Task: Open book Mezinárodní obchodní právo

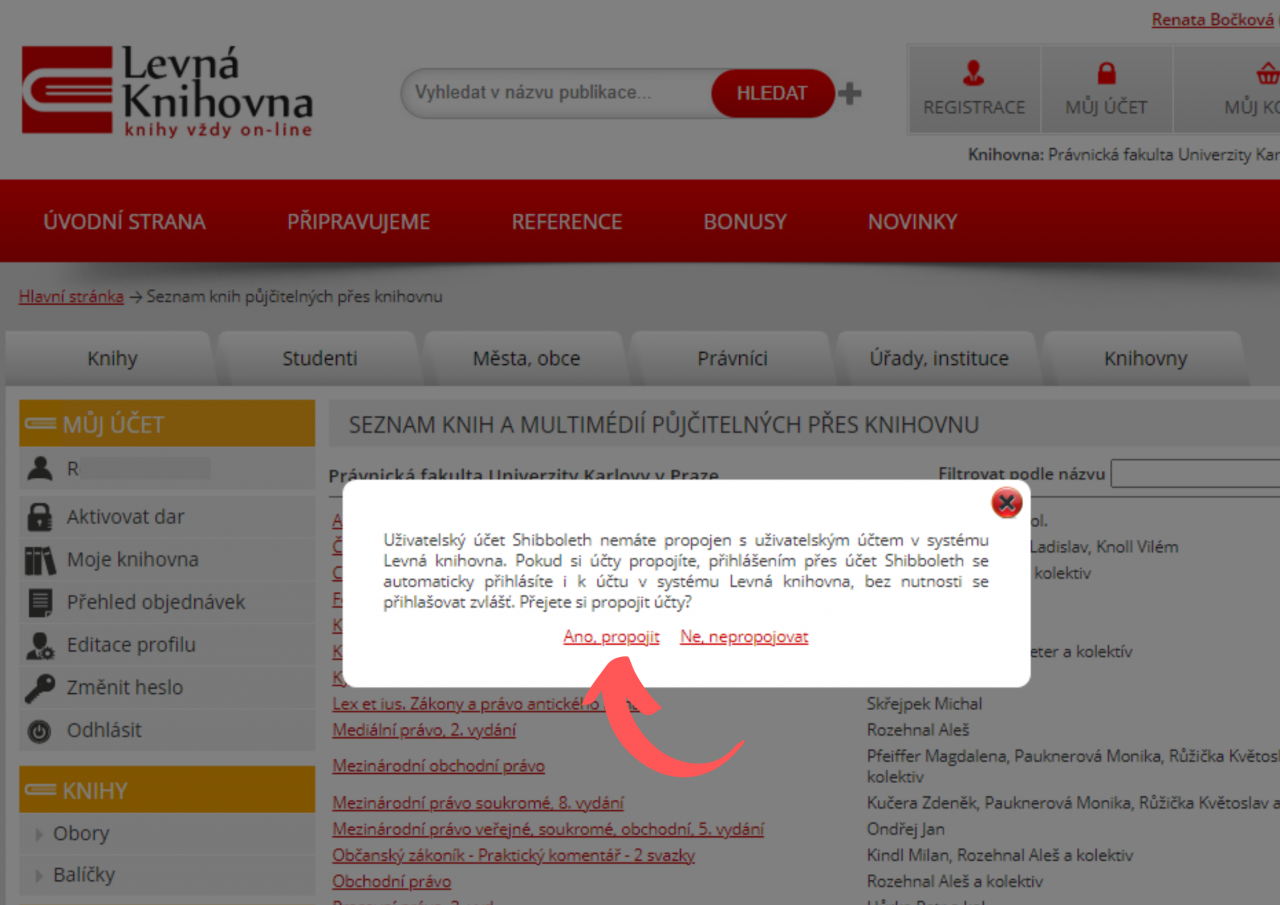Action: pos(438,766)
